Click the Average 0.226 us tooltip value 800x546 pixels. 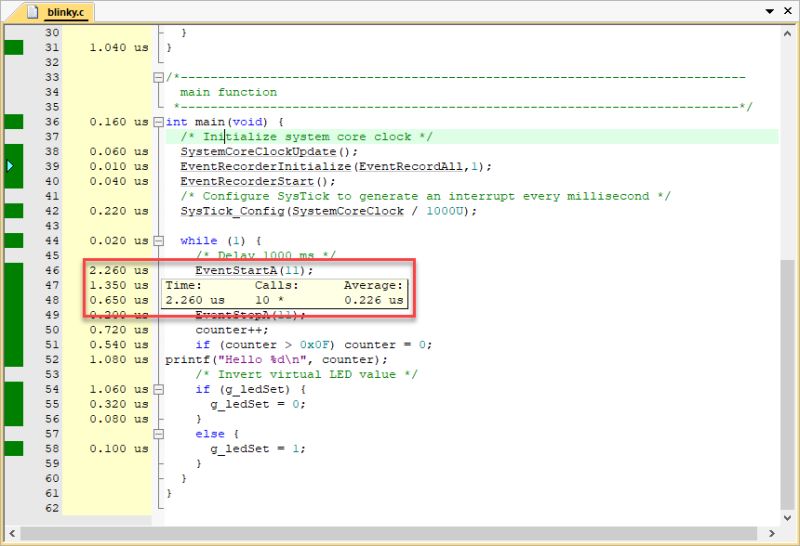pyautogui.click(x=373, y=300)
